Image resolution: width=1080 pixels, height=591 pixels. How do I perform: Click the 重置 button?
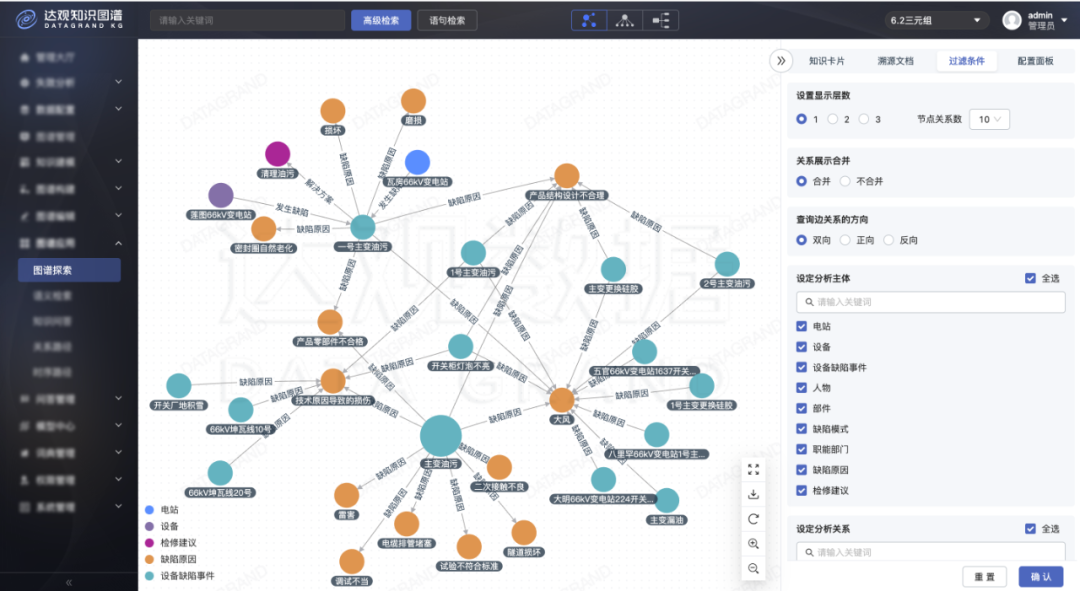pyautogui.click(x=984, y=577)
